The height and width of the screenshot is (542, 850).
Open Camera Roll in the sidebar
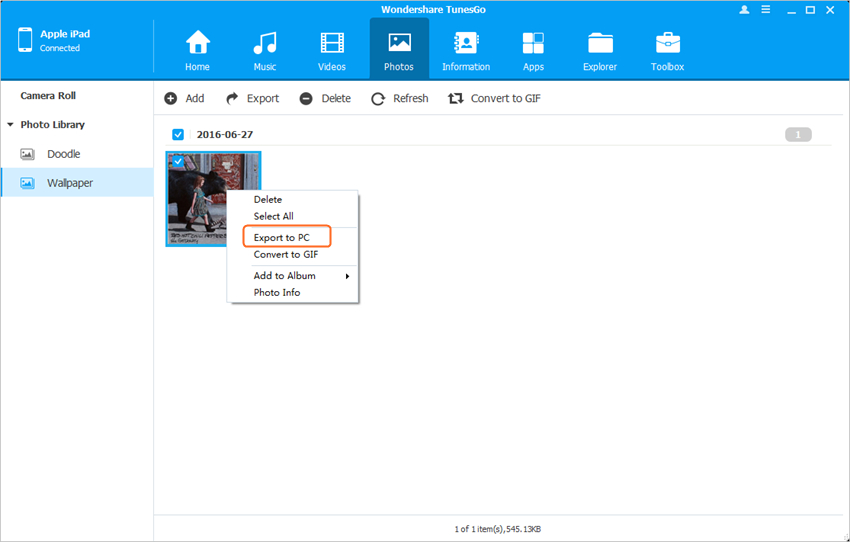point(48,96)
